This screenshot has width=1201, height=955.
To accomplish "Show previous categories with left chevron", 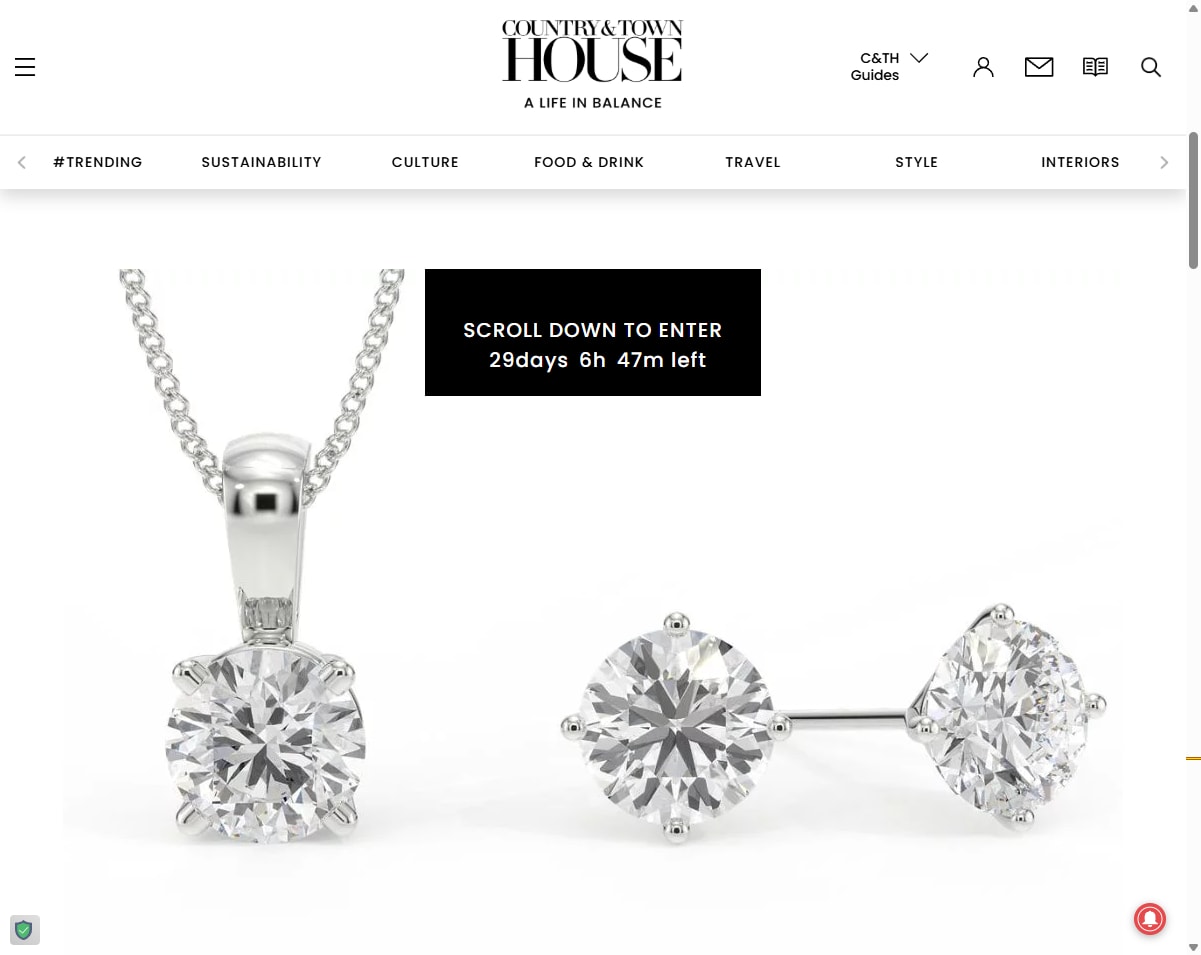I will click(x=22, y=162).
